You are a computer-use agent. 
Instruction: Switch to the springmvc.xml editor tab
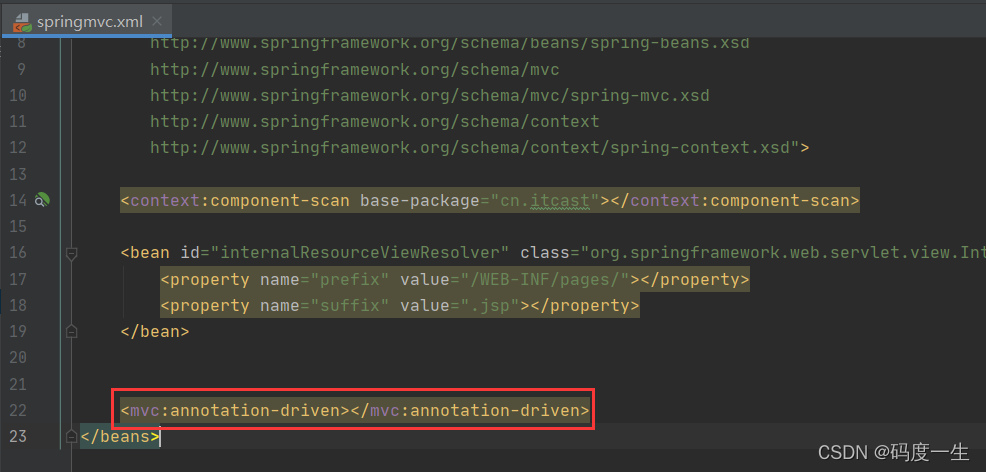pos(87,21)
